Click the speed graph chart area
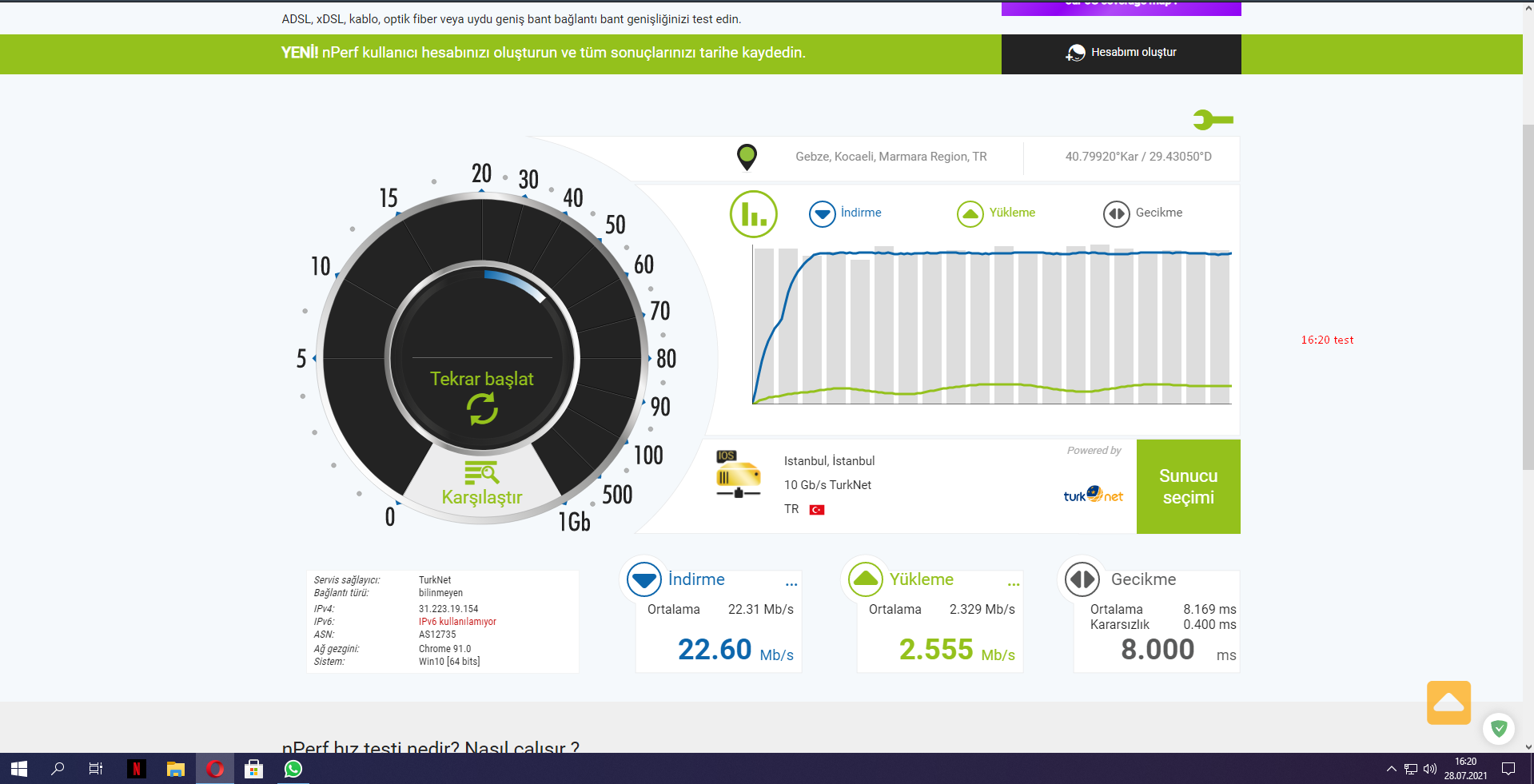Viewport: 1534px width, 784px height. (992, 324)
